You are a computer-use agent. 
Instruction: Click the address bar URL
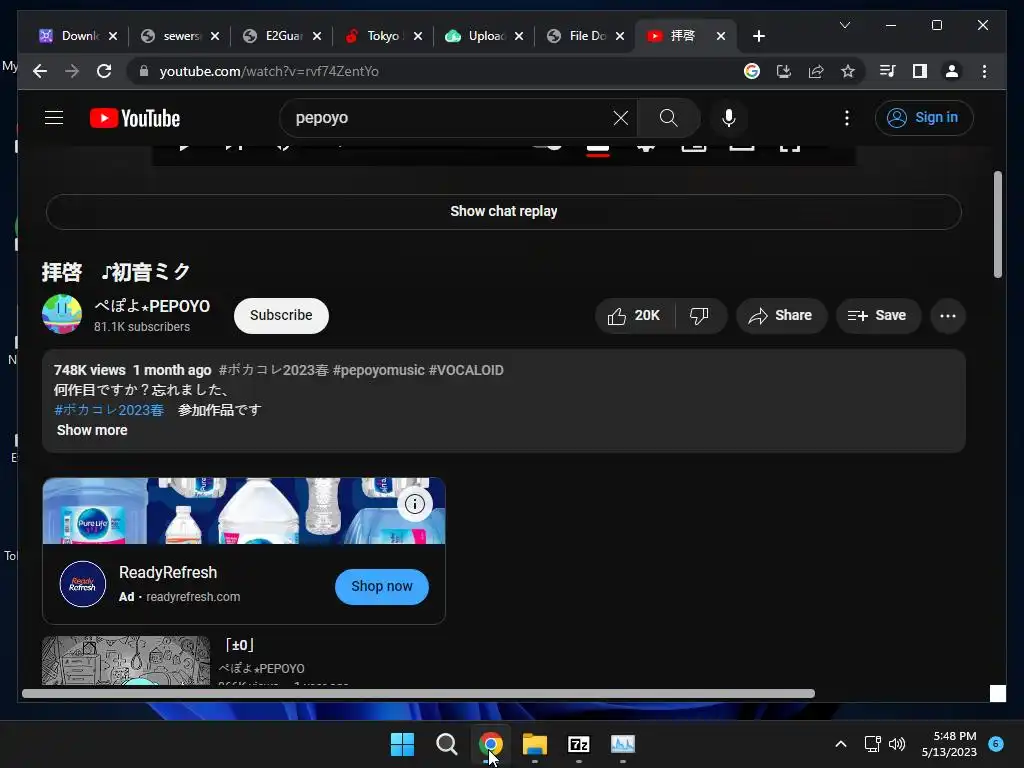coord(269,71)
